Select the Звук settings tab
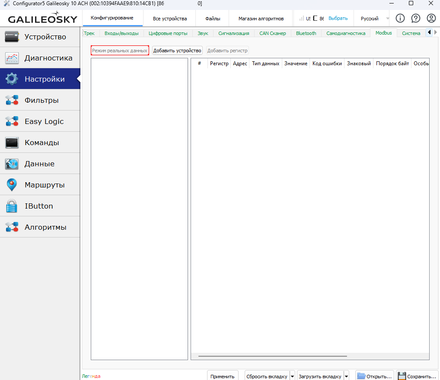The width and height of the screenshot is (440, 380). [x=203, y=33]
